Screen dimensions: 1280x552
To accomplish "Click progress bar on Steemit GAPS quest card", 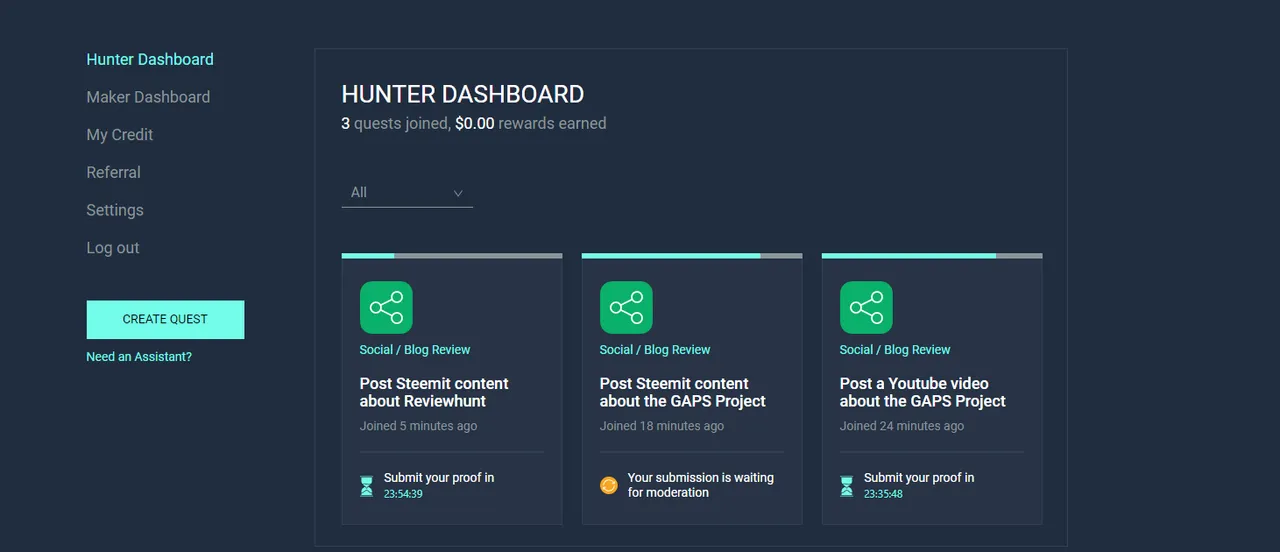I will click(692, 256).
